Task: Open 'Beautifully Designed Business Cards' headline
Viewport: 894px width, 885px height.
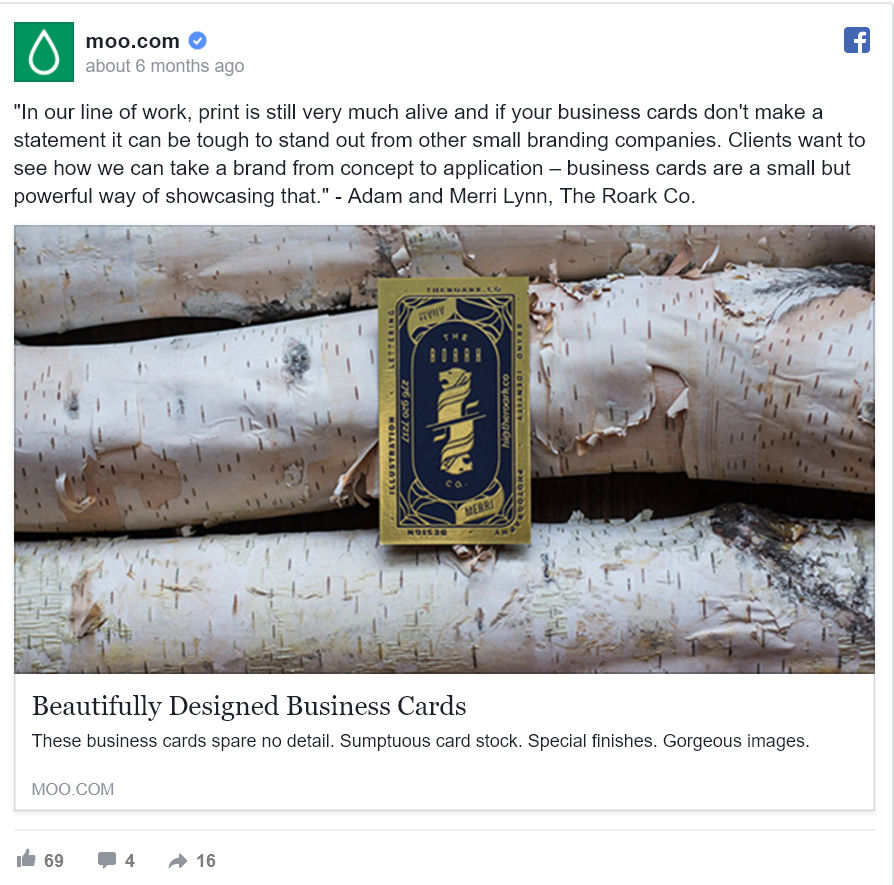Action: pos(249,706)
